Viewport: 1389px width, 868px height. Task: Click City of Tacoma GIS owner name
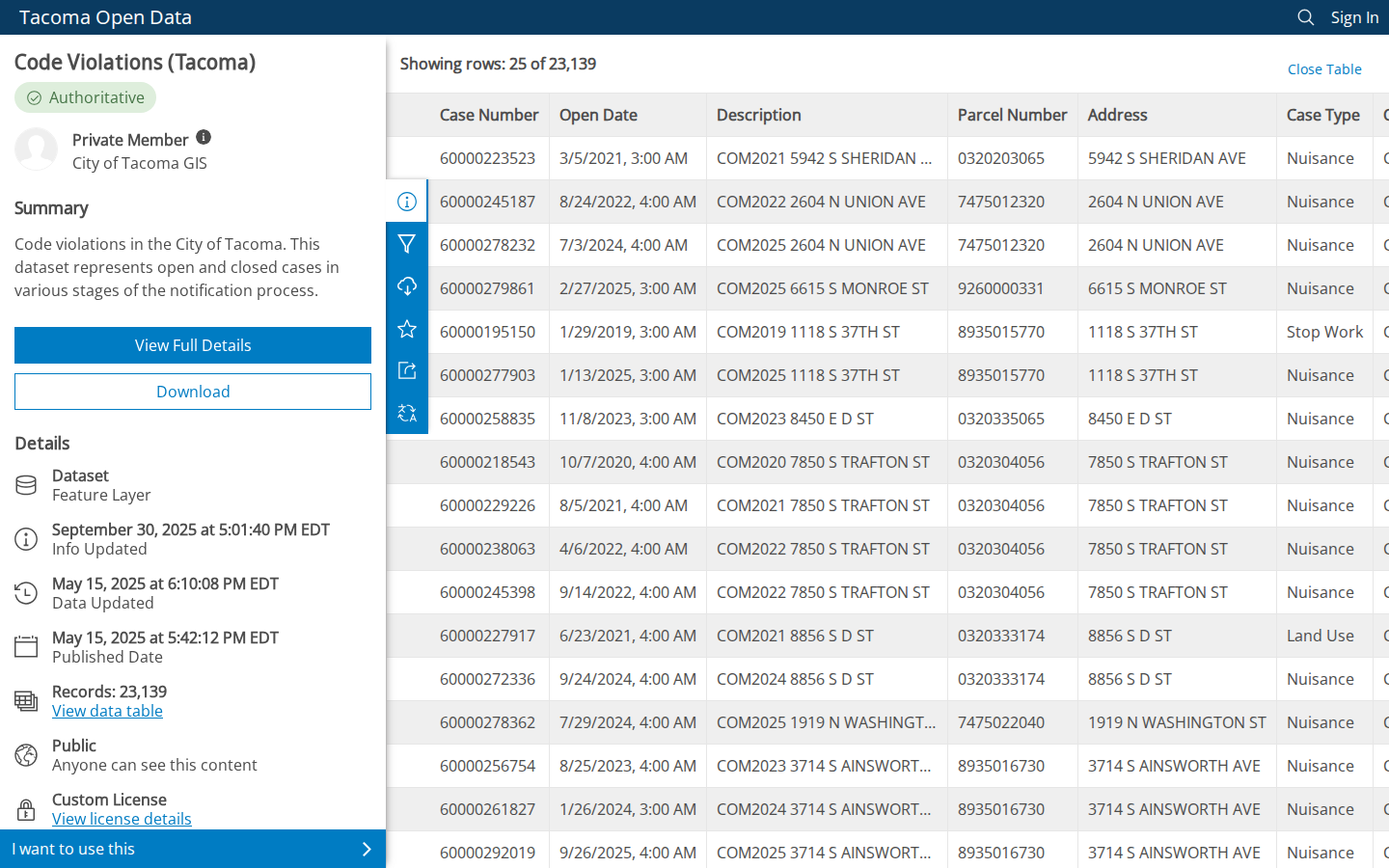[x=140, y=163]
